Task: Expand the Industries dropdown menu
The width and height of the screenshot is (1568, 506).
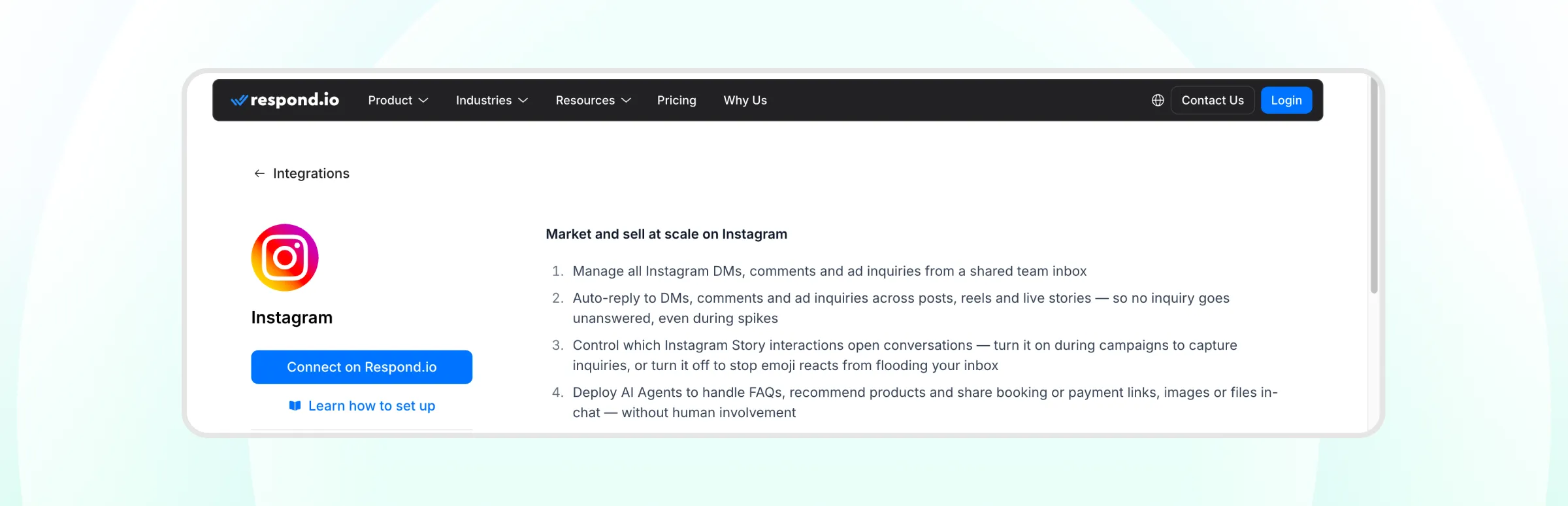Action: click(x=492, y=100)
